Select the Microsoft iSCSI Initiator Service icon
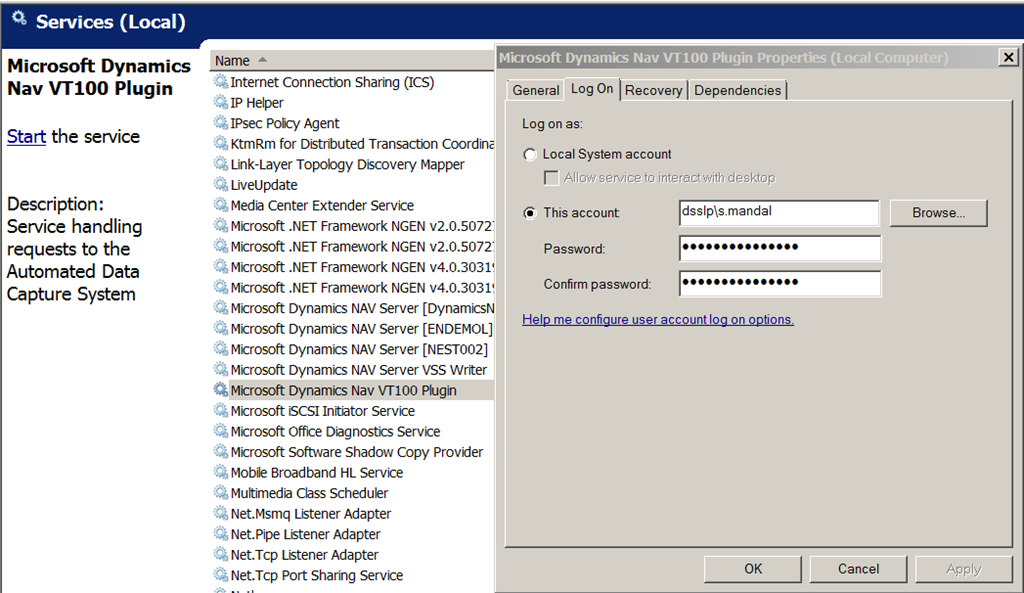 (x=221, y=411)
